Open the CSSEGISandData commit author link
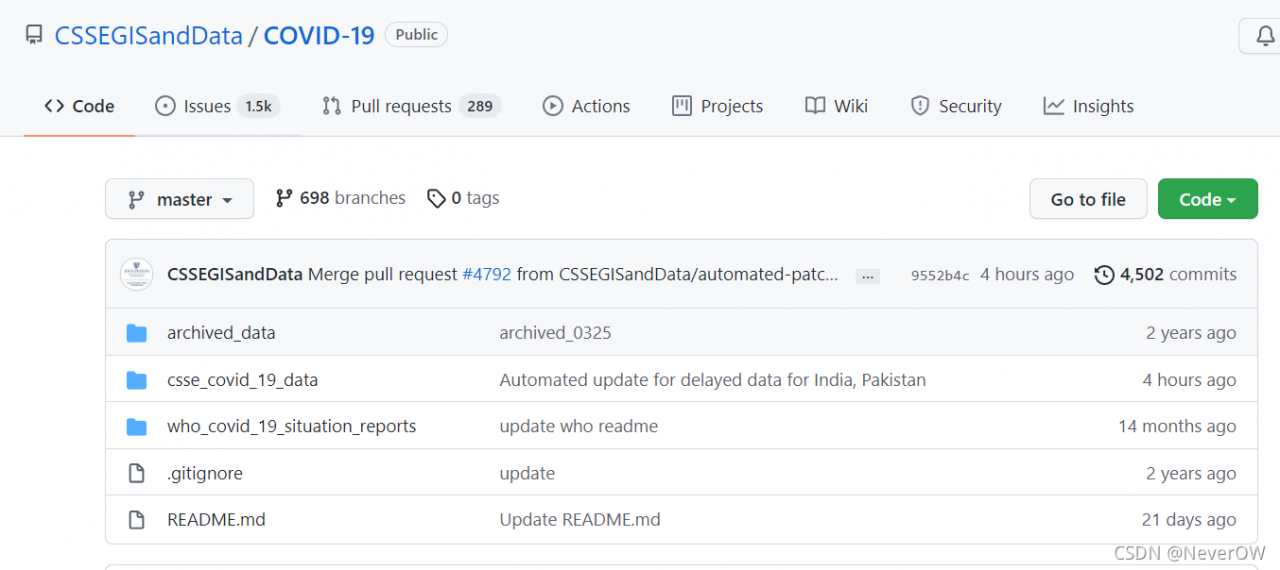Viewport: 1280px width, 570px height. [x=235, y=274]
